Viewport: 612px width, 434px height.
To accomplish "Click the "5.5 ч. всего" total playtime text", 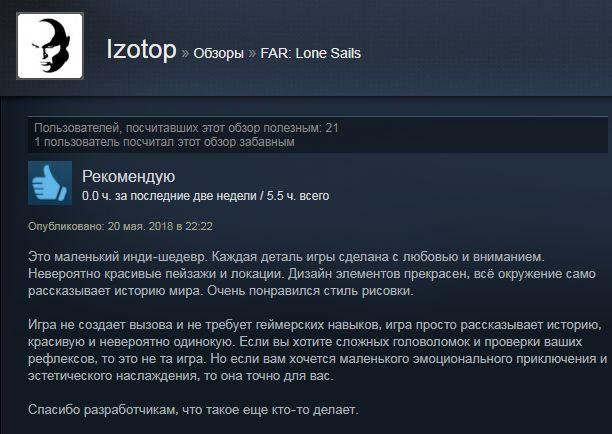I will tap(298, 196).
